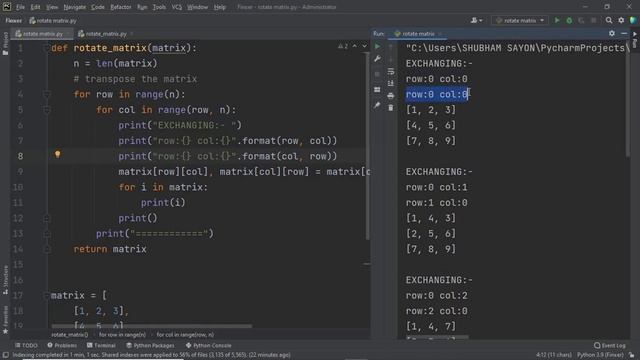This screenshot has height=360, width=640.
Task: Run rotate matrix from the top toolbar
Action: click(x=557, y=20)
